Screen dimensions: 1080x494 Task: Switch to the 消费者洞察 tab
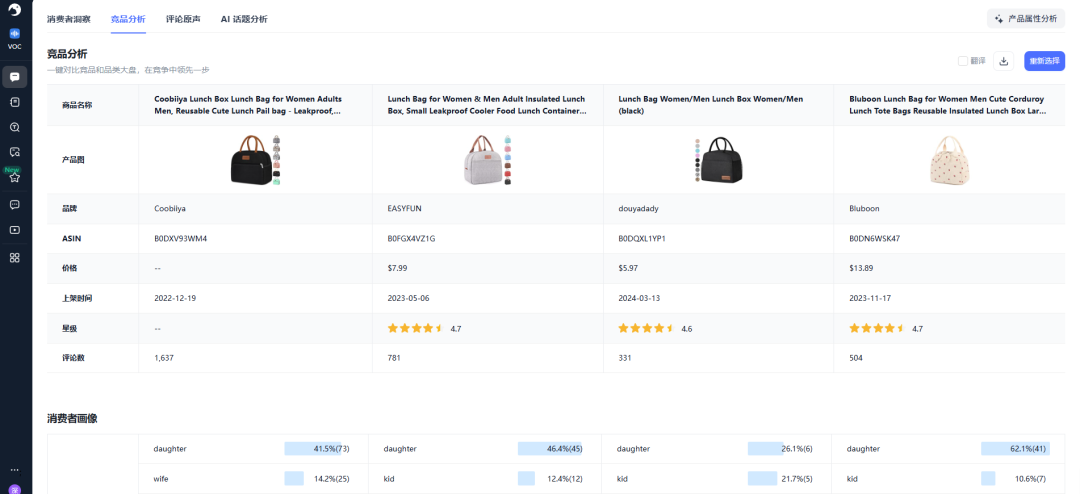point(69,19)
